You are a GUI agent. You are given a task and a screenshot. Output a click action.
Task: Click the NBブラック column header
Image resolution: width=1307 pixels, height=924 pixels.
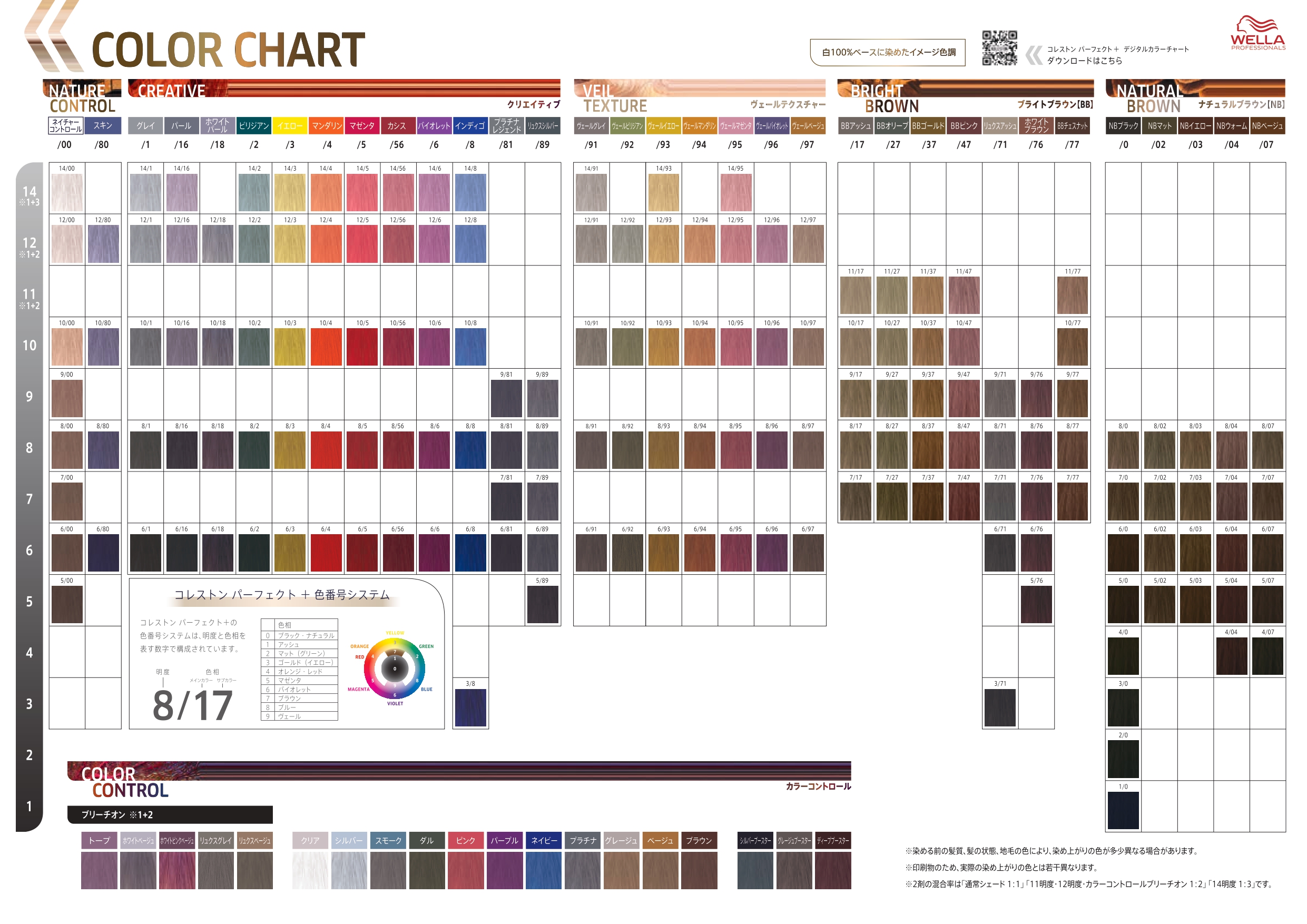click(1123, 126)
